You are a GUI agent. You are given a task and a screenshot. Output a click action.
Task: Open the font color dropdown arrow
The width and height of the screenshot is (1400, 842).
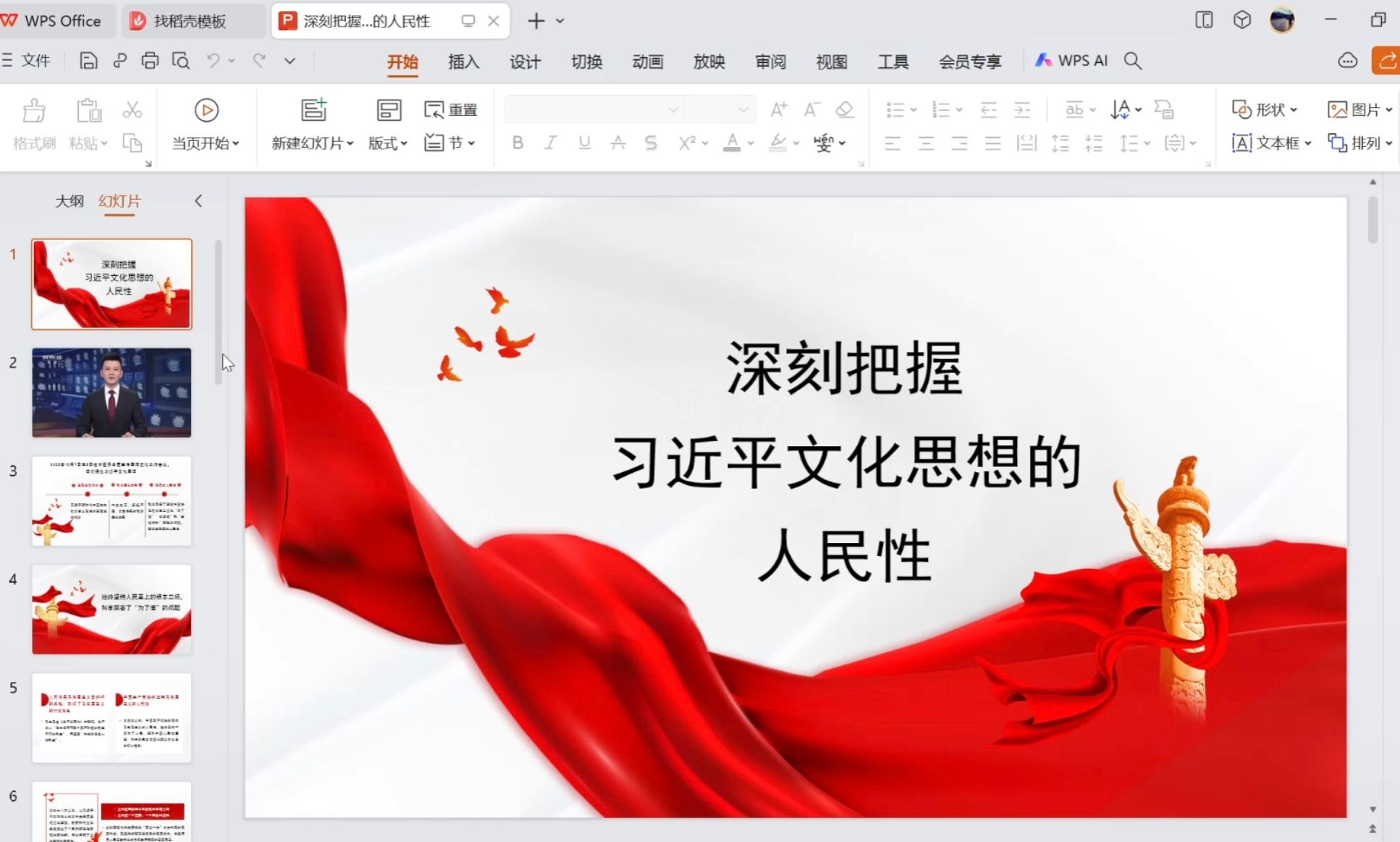tap(751, 143)
